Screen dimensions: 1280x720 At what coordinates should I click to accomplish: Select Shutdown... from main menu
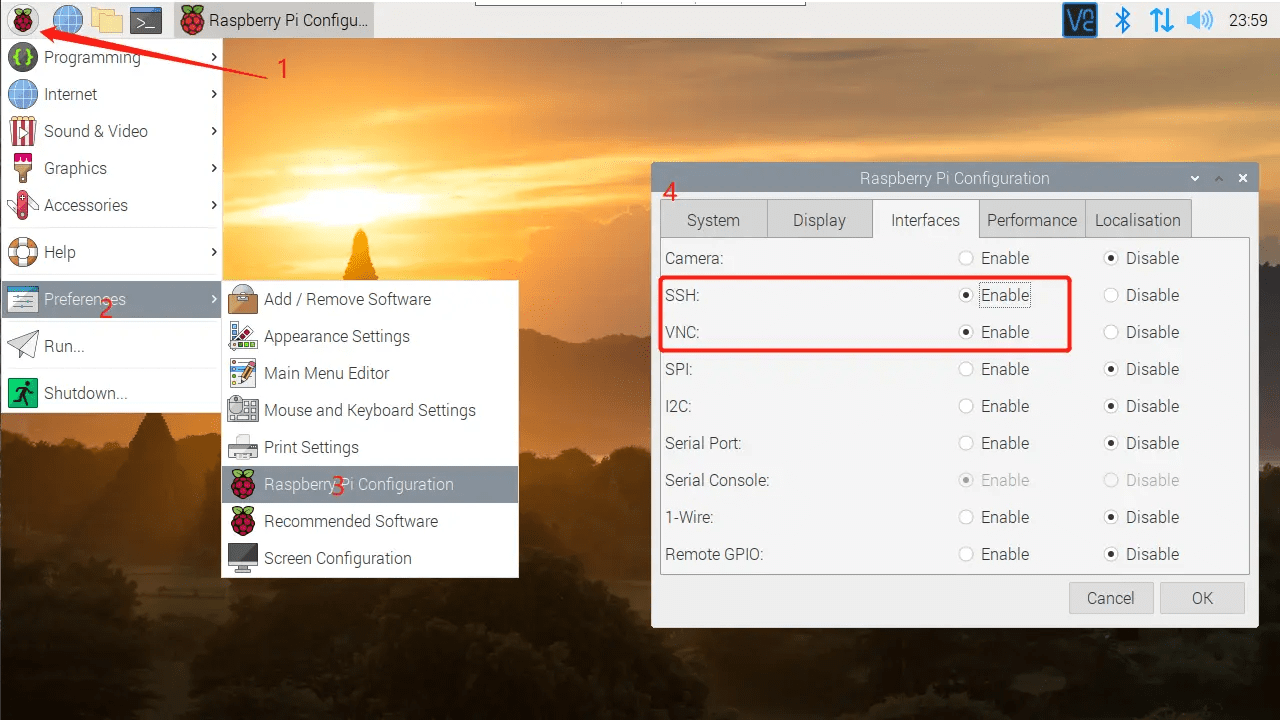click(85, 393)
